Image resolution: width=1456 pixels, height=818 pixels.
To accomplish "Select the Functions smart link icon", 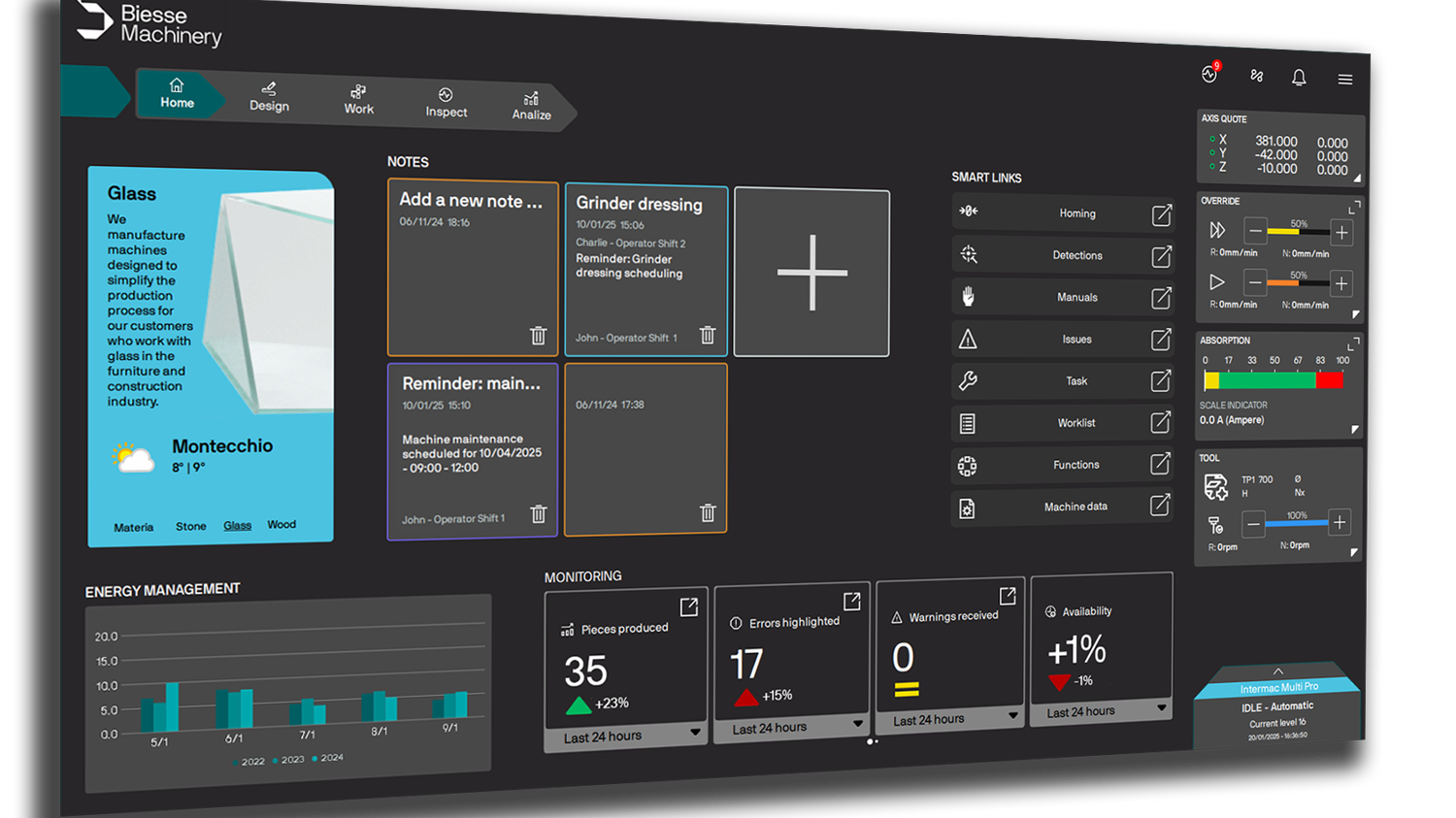I will (x=967, y=465).
